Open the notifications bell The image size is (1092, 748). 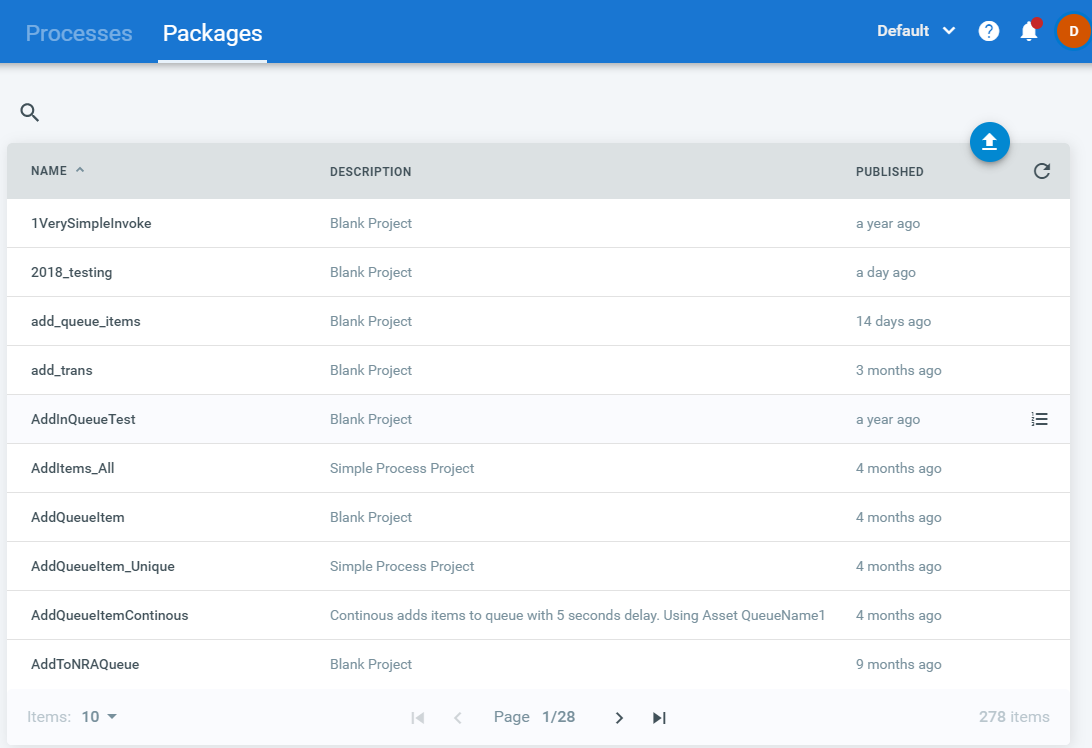coord(1029,31)
